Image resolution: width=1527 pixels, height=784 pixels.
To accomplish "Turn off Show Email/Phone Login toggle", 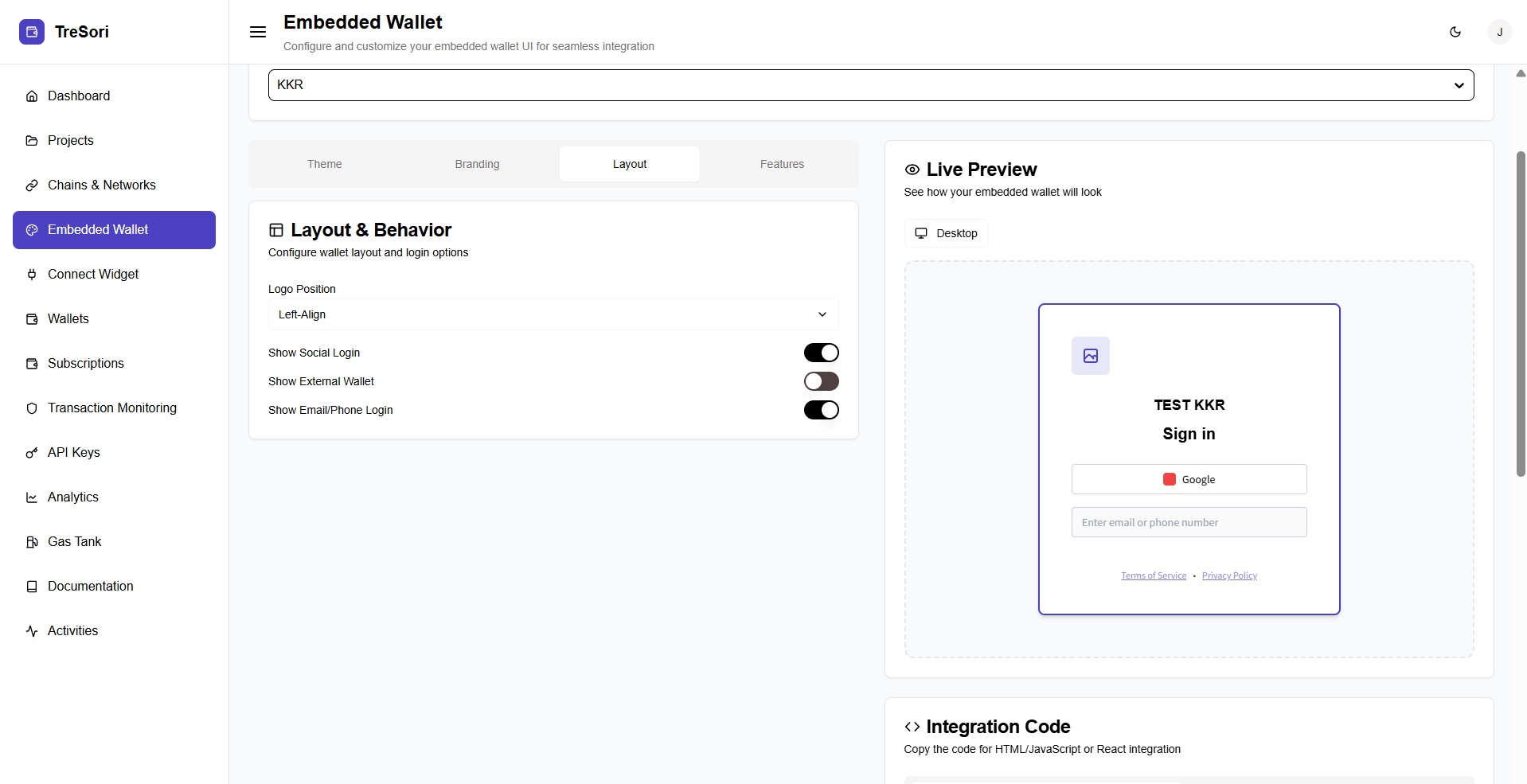I will tap(821, 410).
